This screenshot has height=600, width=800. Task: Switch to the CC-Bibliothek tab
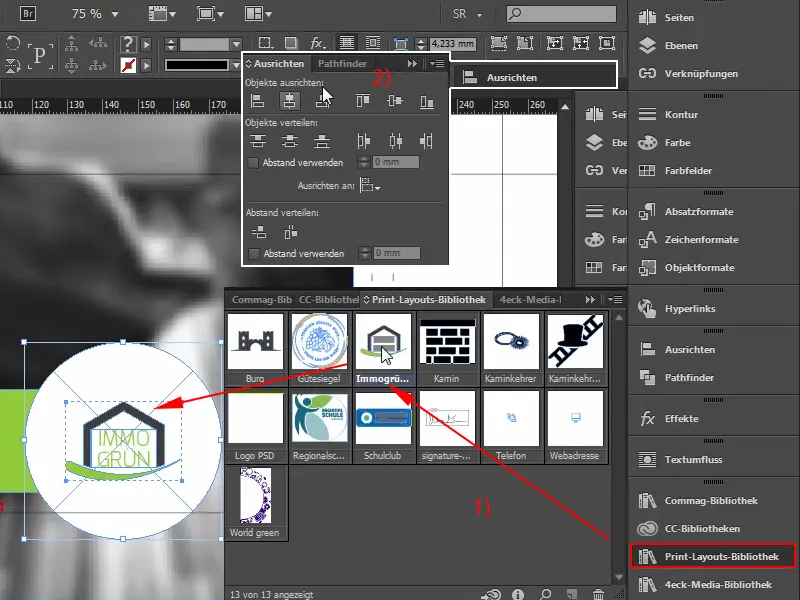pyautogui.click(x=329, y=300)
